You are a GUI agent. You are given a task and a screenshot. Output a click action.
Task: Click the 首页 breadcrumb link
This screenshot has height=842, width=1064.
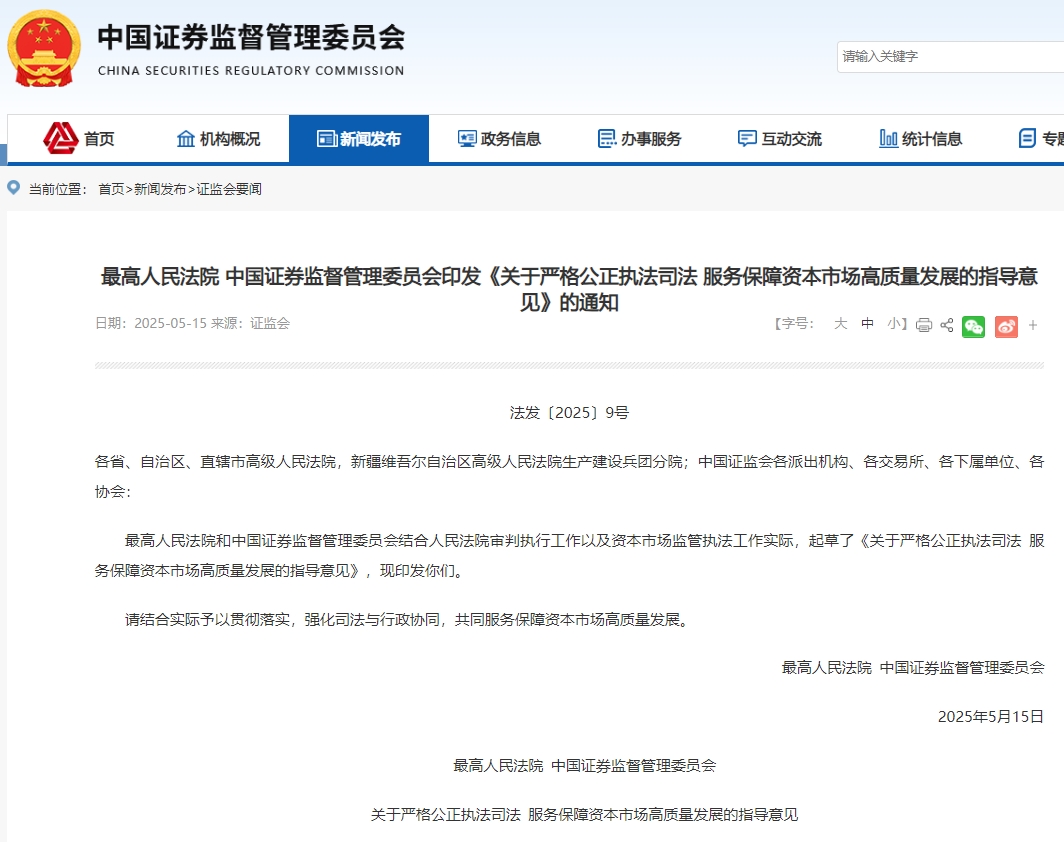[111, 189]
